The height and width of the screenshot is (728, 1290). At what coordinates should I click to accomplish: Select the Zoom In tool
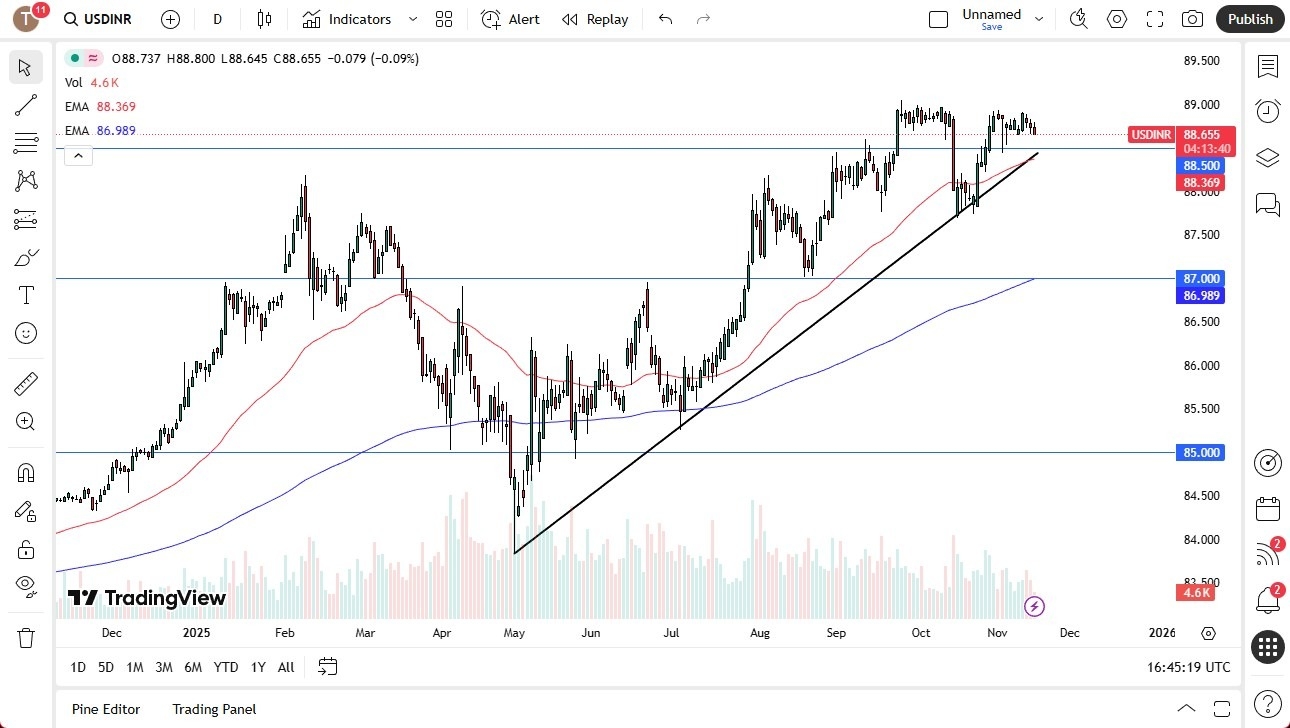click(26, 421)
